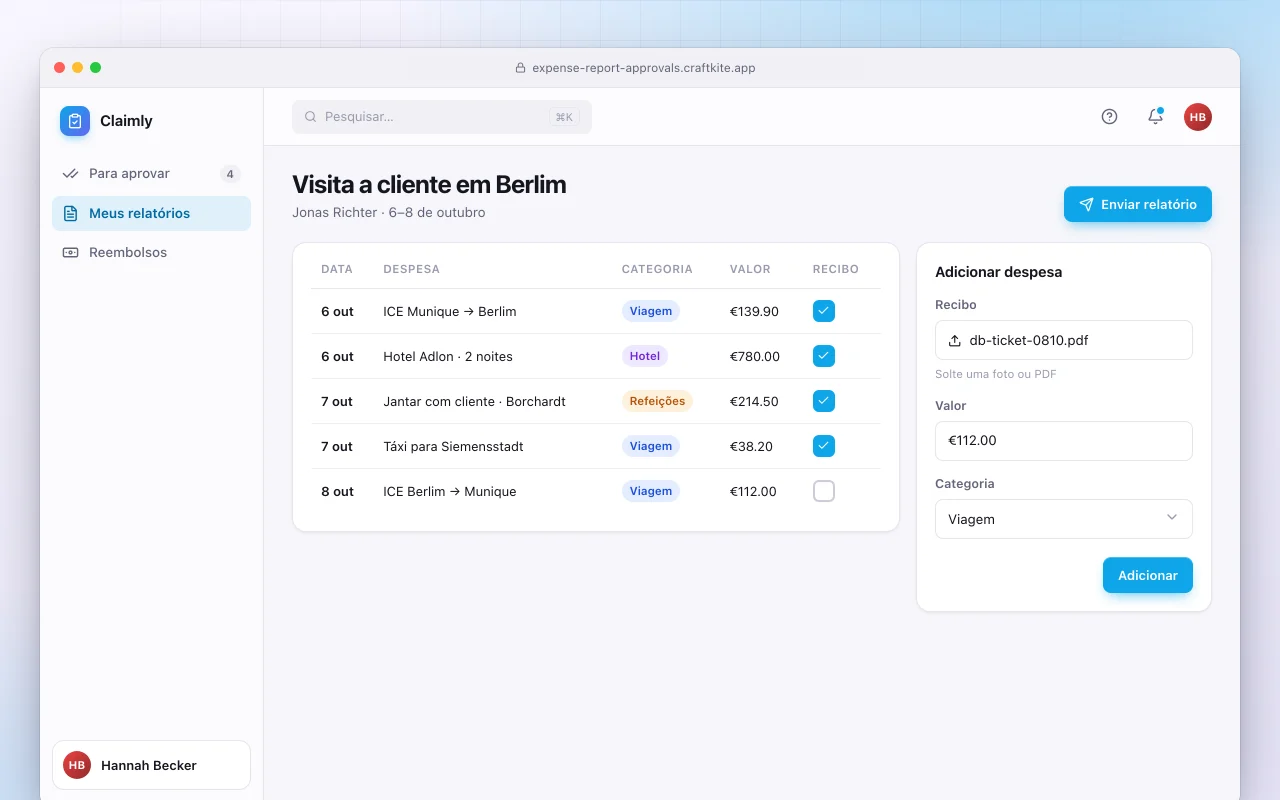
Task: Open the Categoria dropdown showing Viagem
Action: pos(1064,519)
